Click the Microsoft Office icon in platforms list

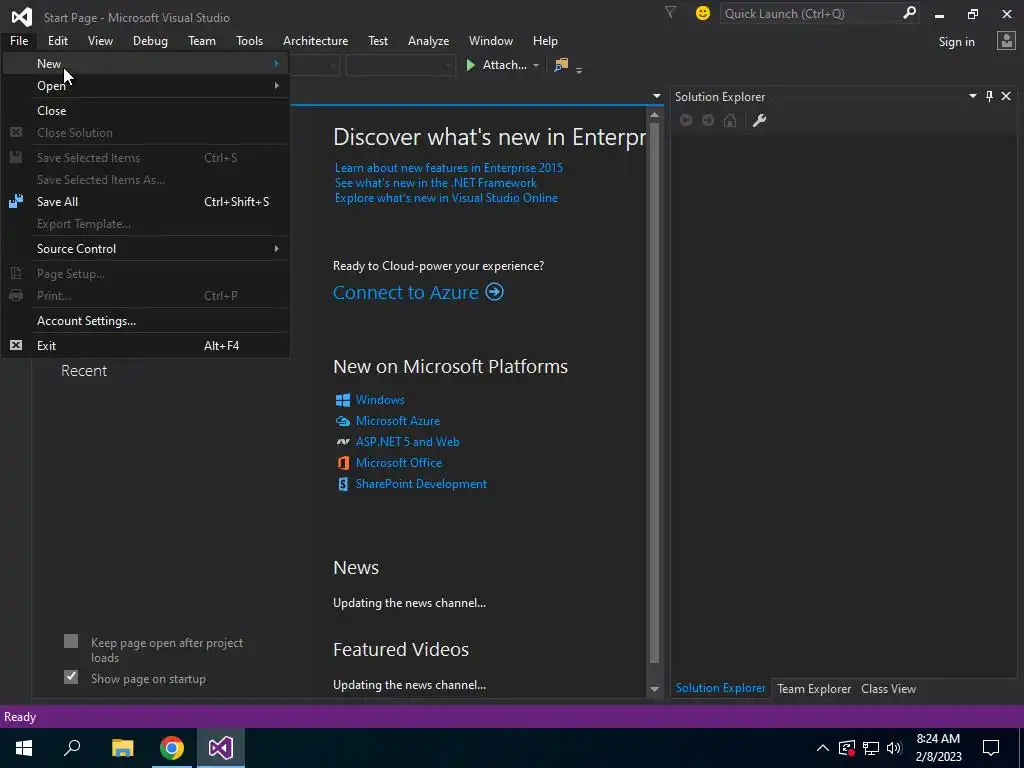[x=343, y=462]
